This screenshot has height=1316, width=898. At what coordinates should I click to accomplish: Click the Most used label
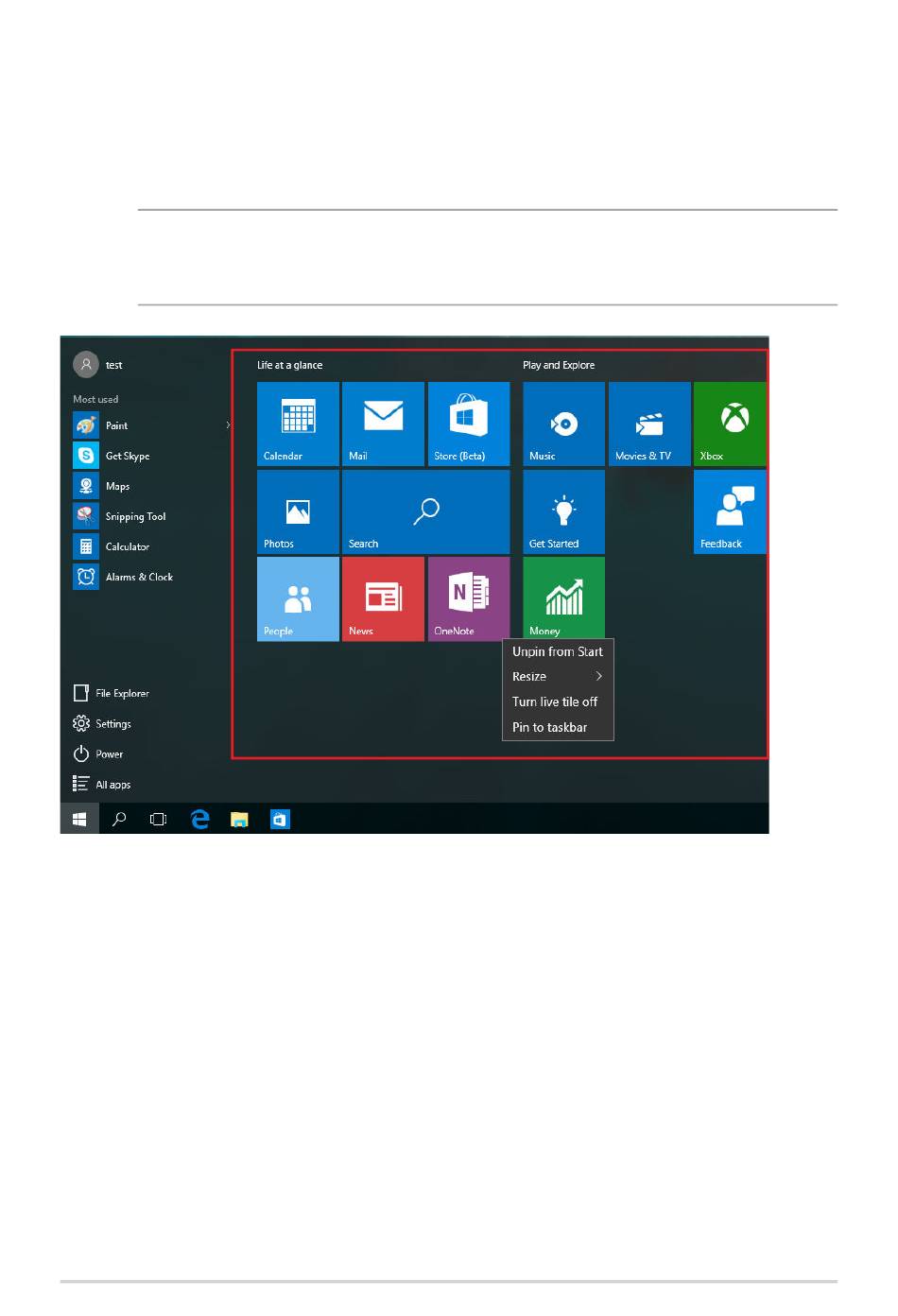95,399
